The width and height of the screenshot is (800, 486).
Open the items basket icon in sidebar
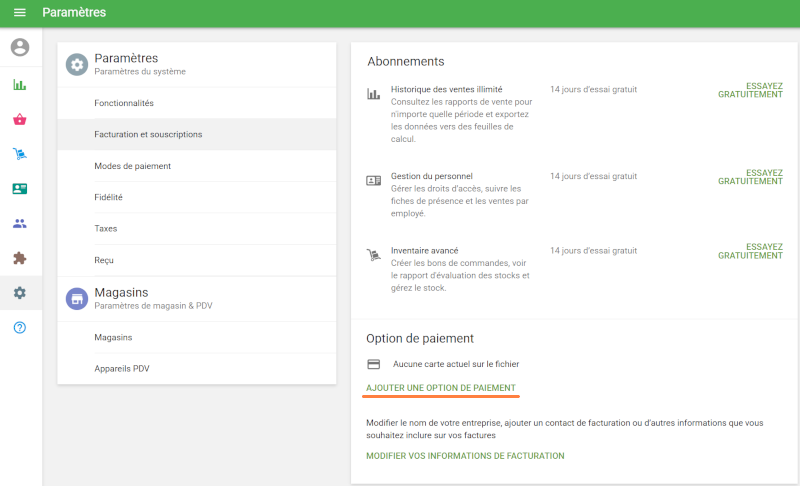point(20,120)
